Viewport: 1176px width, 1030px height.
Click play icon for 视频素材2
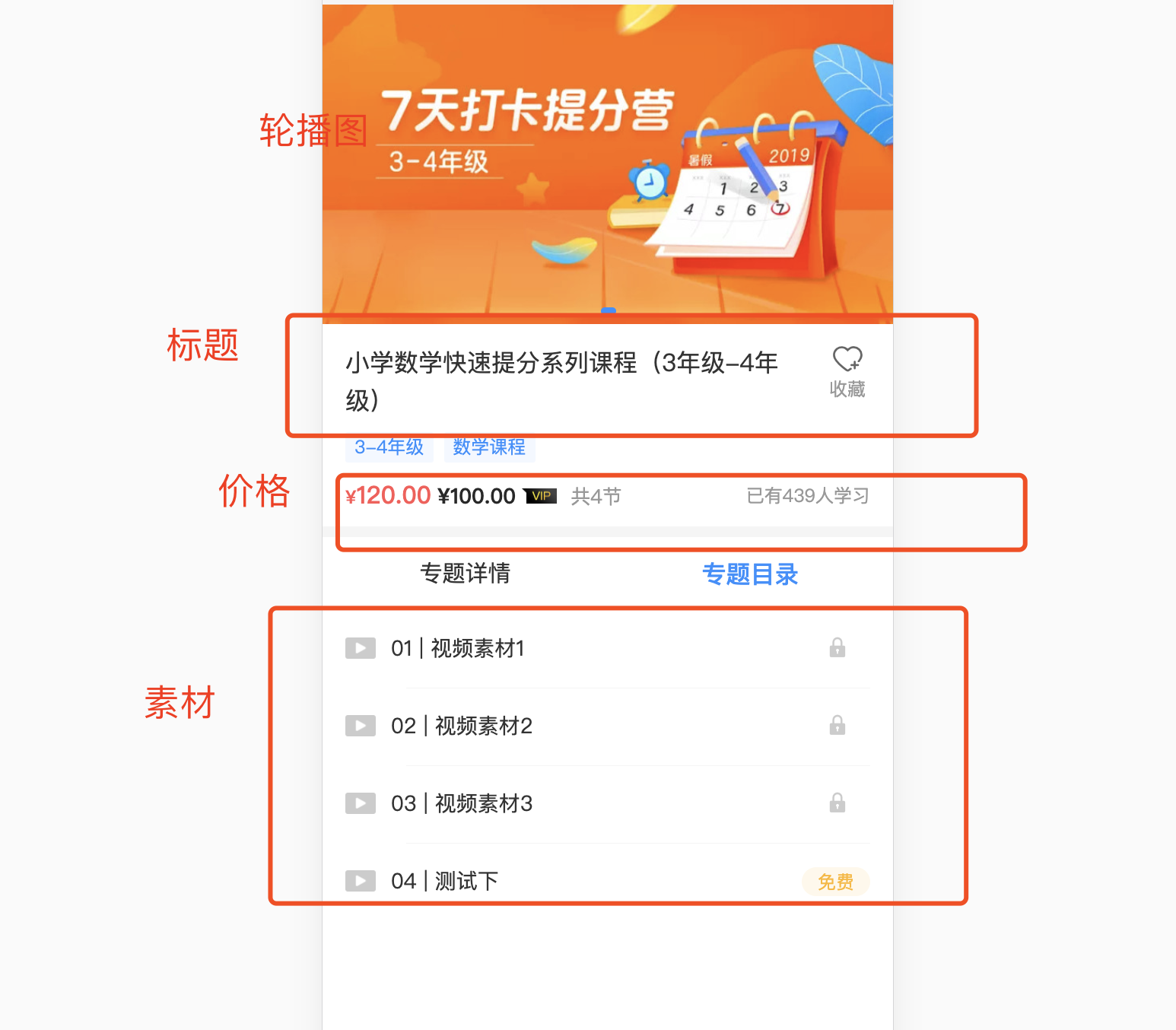tap(361, 726)
